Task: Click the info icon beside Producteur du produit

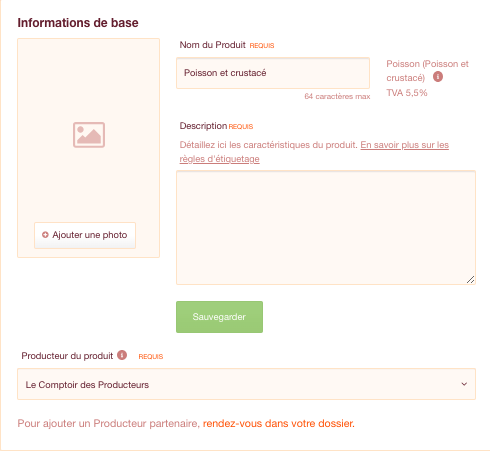Action: (122, 355)
